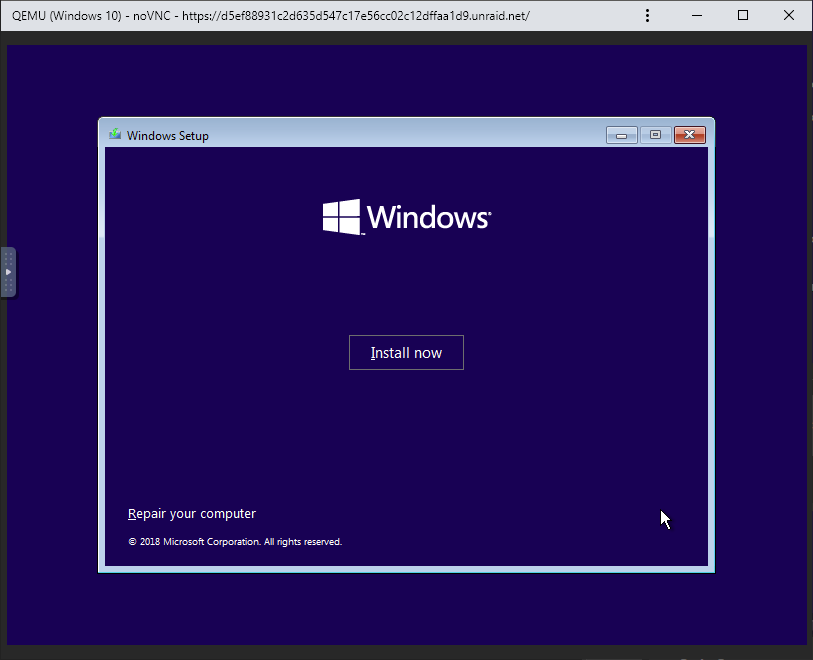Viewport: 813px width, 660px height.
Task: Close the QEMU noVNC browser window
Action: coord(789,16)
